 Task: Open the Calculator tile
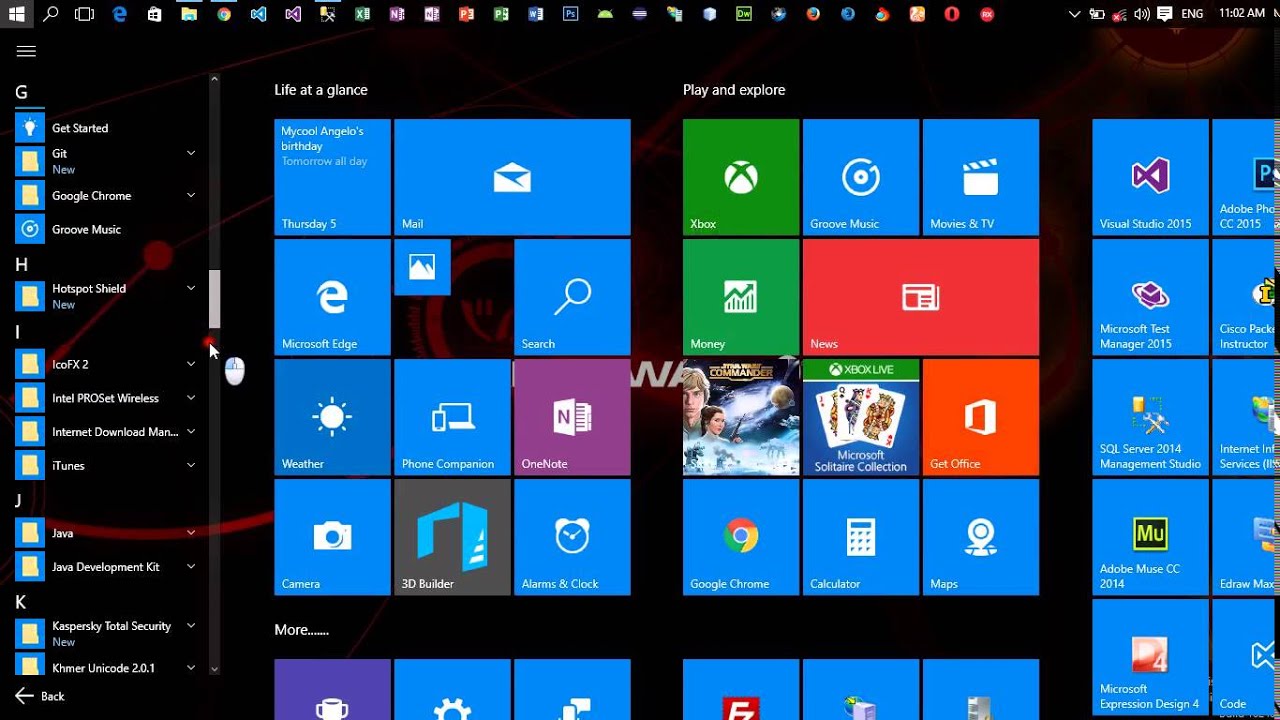point(861,537)
